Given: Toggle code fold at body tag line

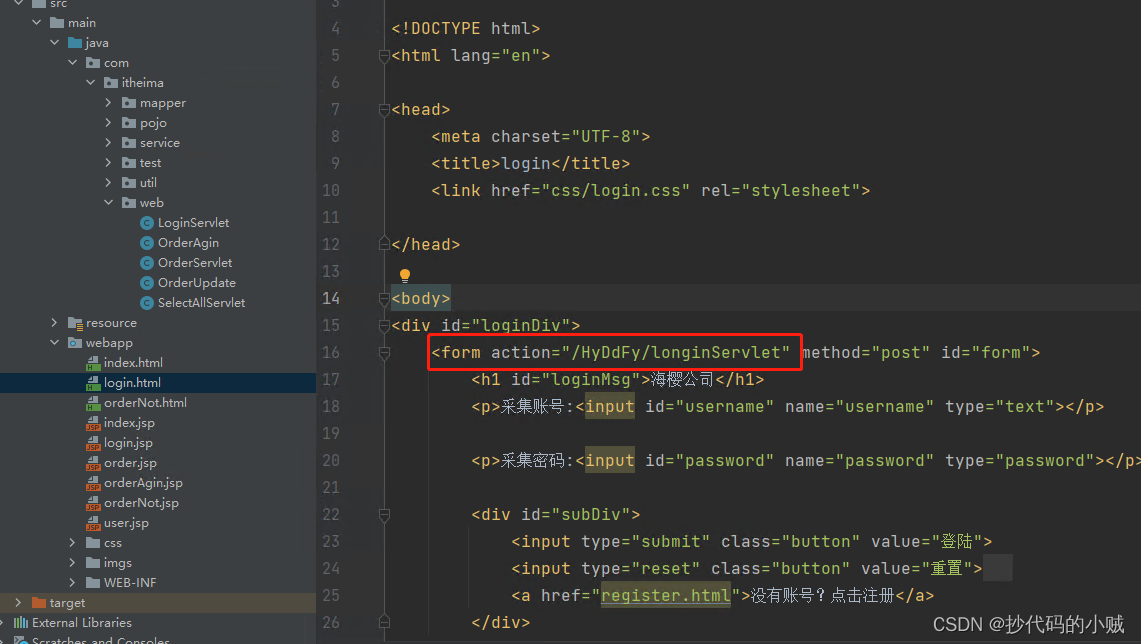Looking at the screenshot, I should (384, 298).
